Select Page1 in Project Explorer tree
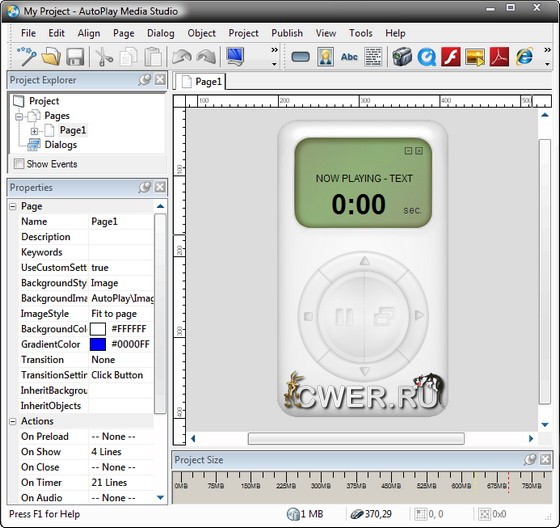The width and height of the screenshot is (560, 528). (73, 130)
